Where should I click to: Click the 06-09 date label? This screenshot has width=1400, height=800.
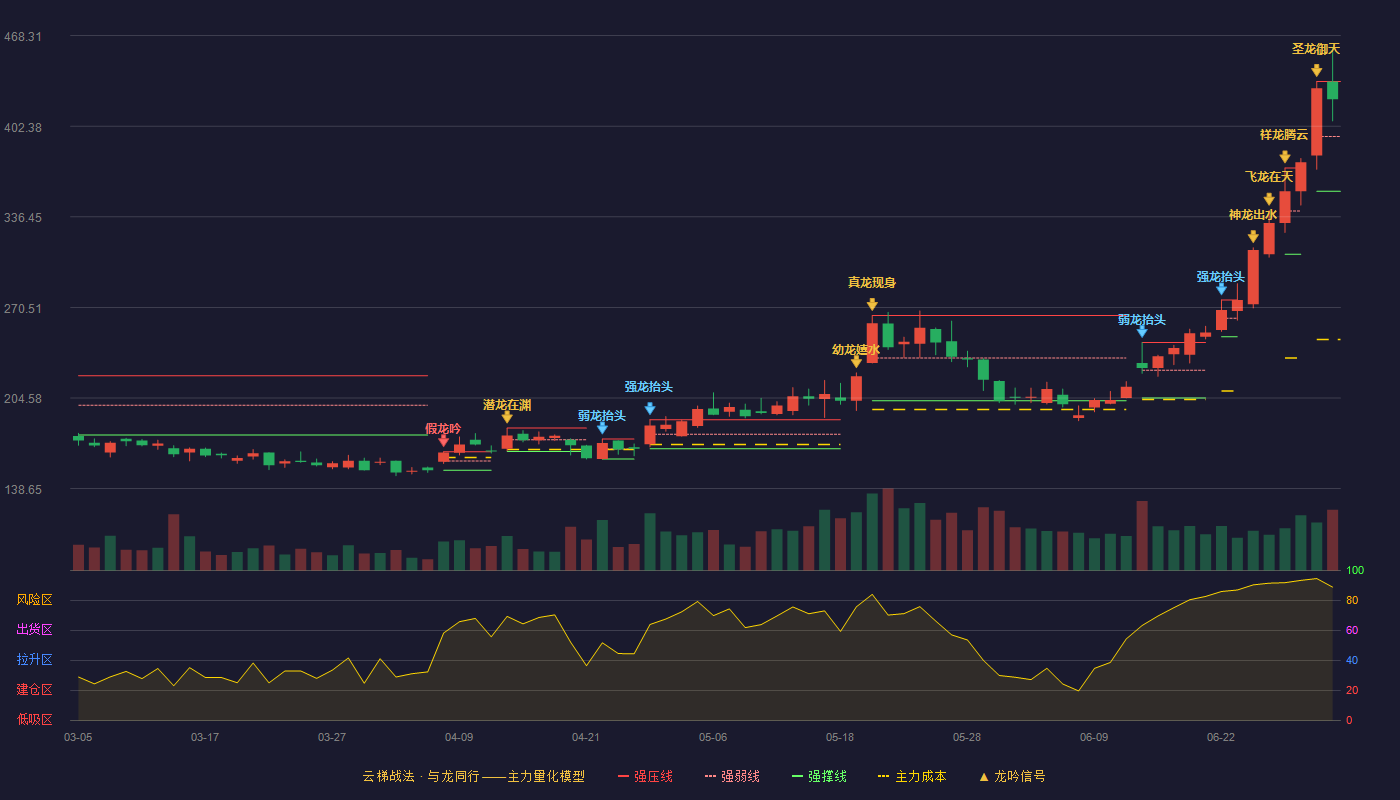tap(1094, 737)
